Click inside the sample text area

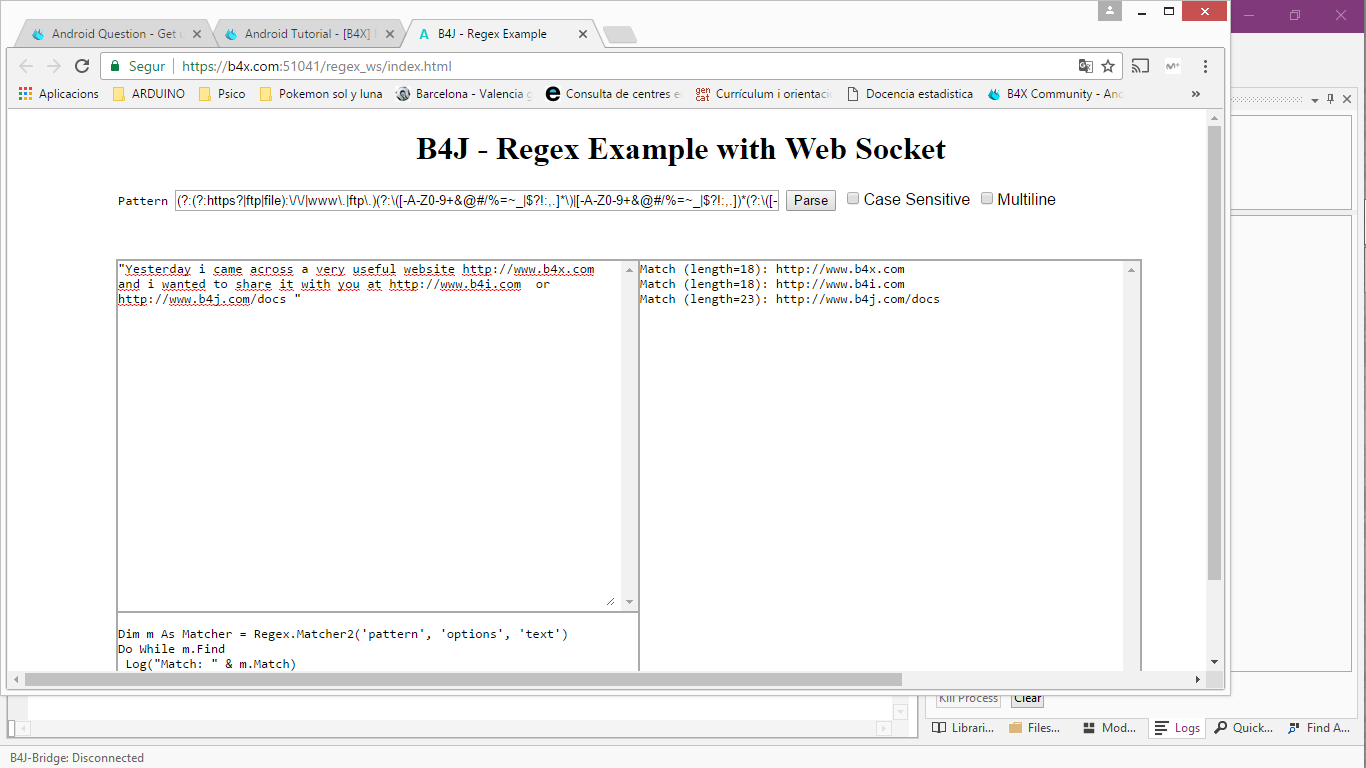pyautogui.click(x=370, y=435)
